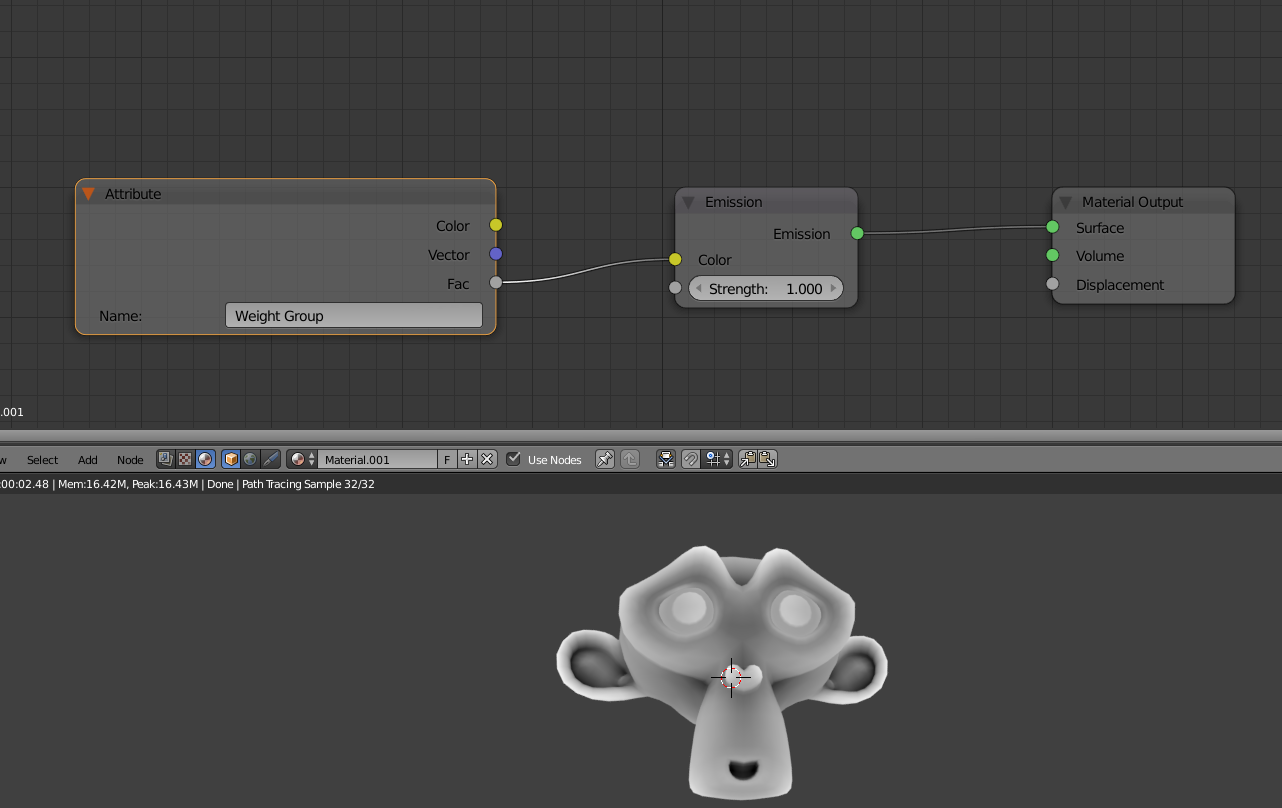
Task: Unlink material with X button
Action: tap(487, 459)
